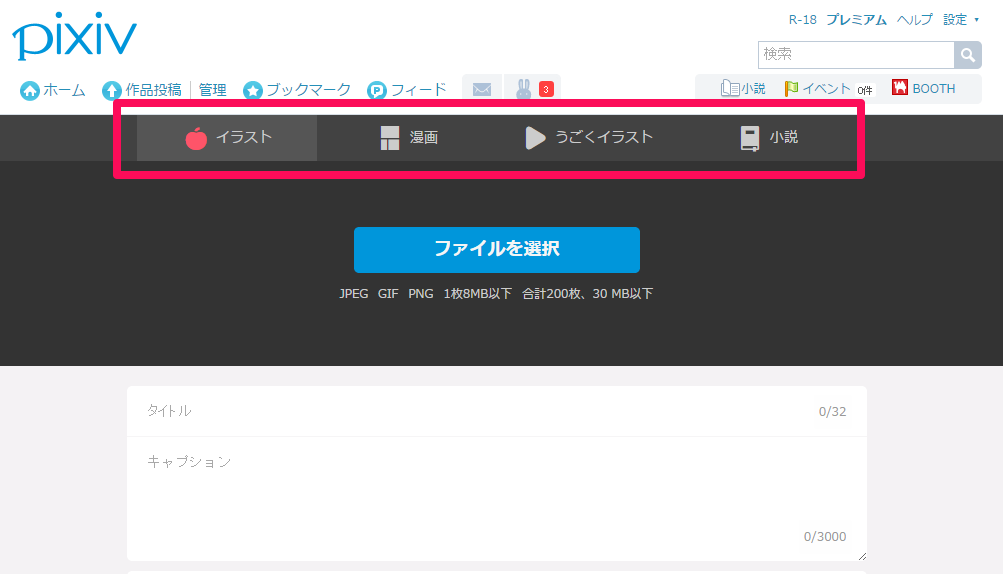Open the 作品投稿 link

(x=154, y=90)
